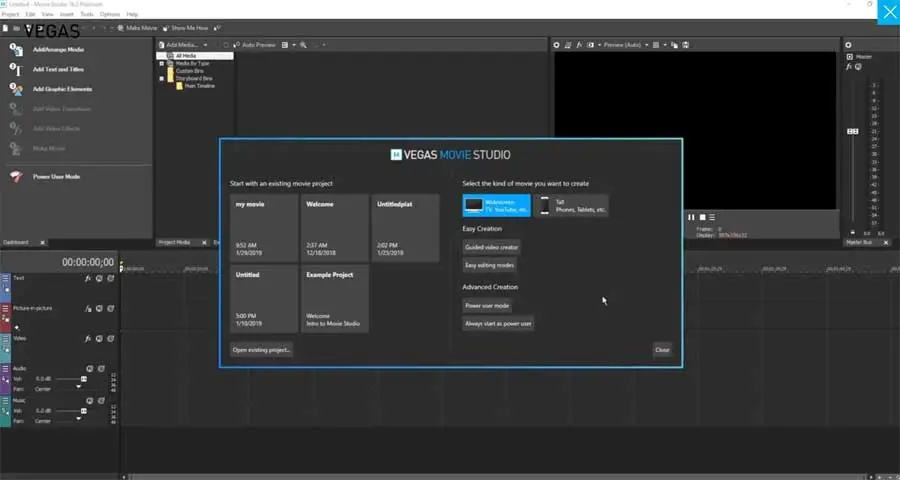Mute the Audio track
This screenshot has width=900, height=480.
pyautogui.click(x=90, y=369)
